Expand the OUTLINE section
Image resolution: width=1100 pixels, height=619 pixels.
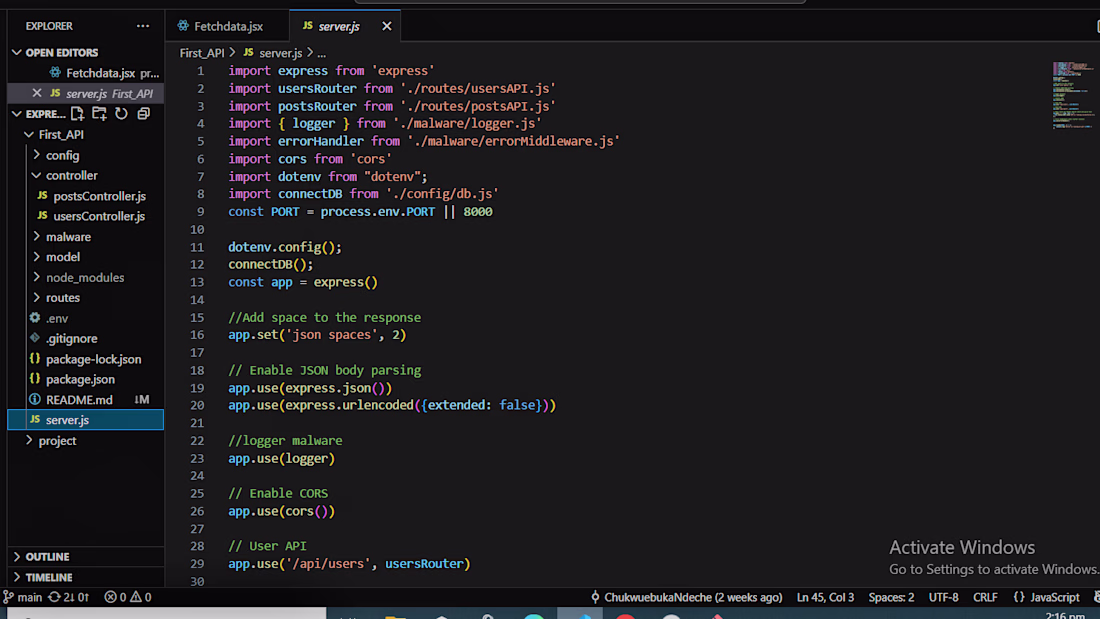point(47,556)
